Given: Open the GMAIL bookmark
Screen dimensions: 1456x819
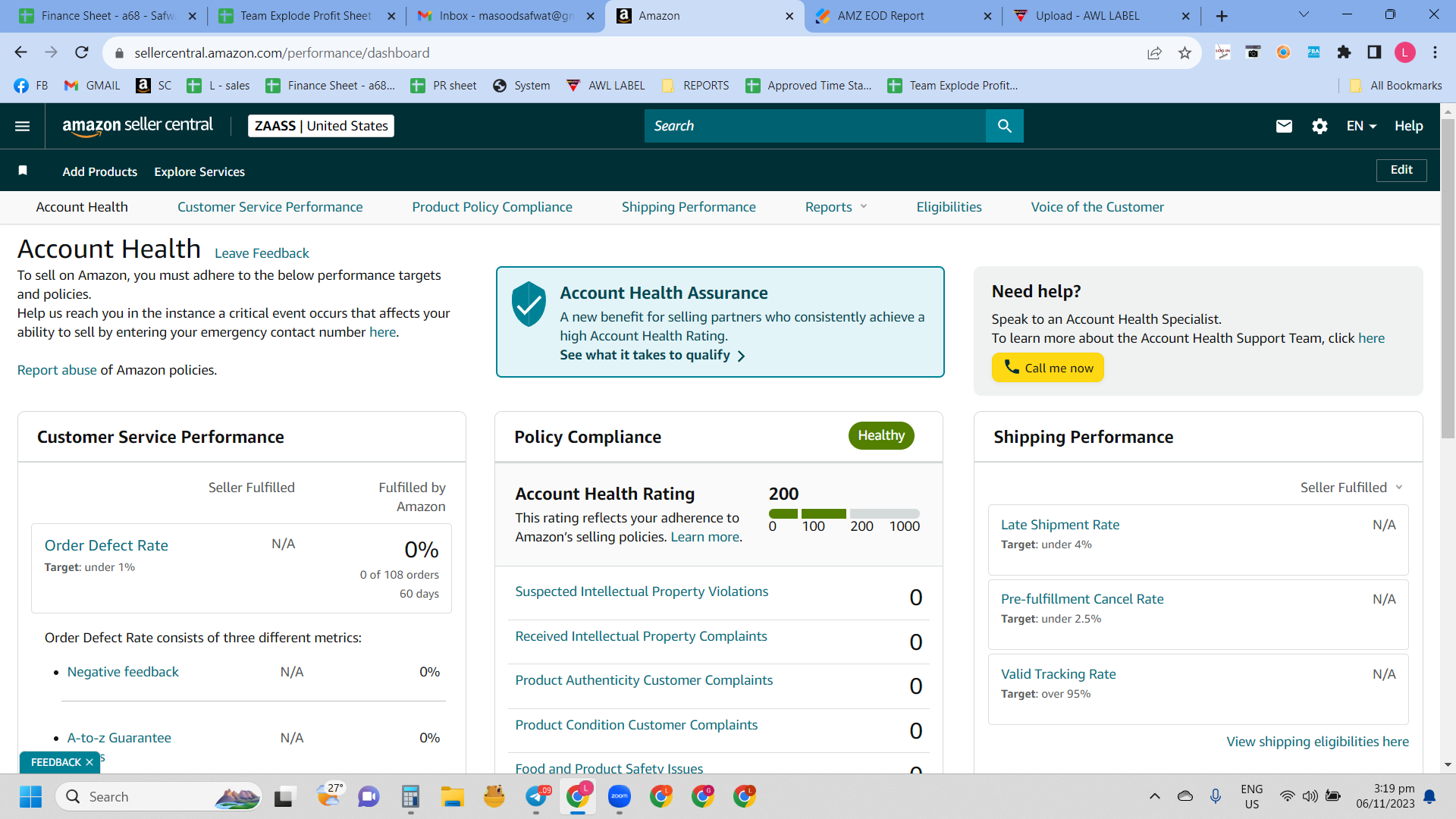Looking at the screenshot, I should click(93, 86).
